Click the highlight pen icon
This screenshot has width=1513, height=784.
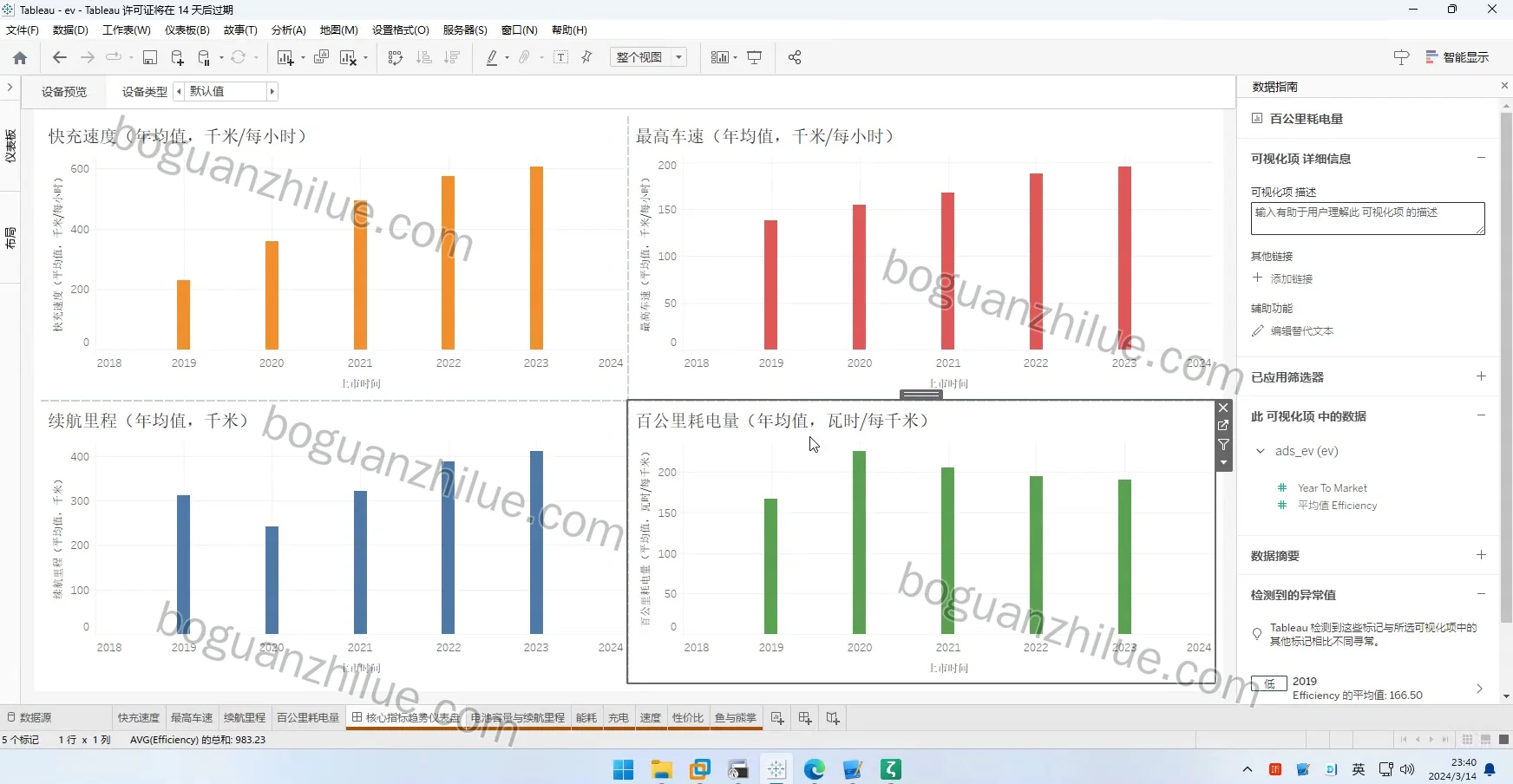tap(492, 57)
